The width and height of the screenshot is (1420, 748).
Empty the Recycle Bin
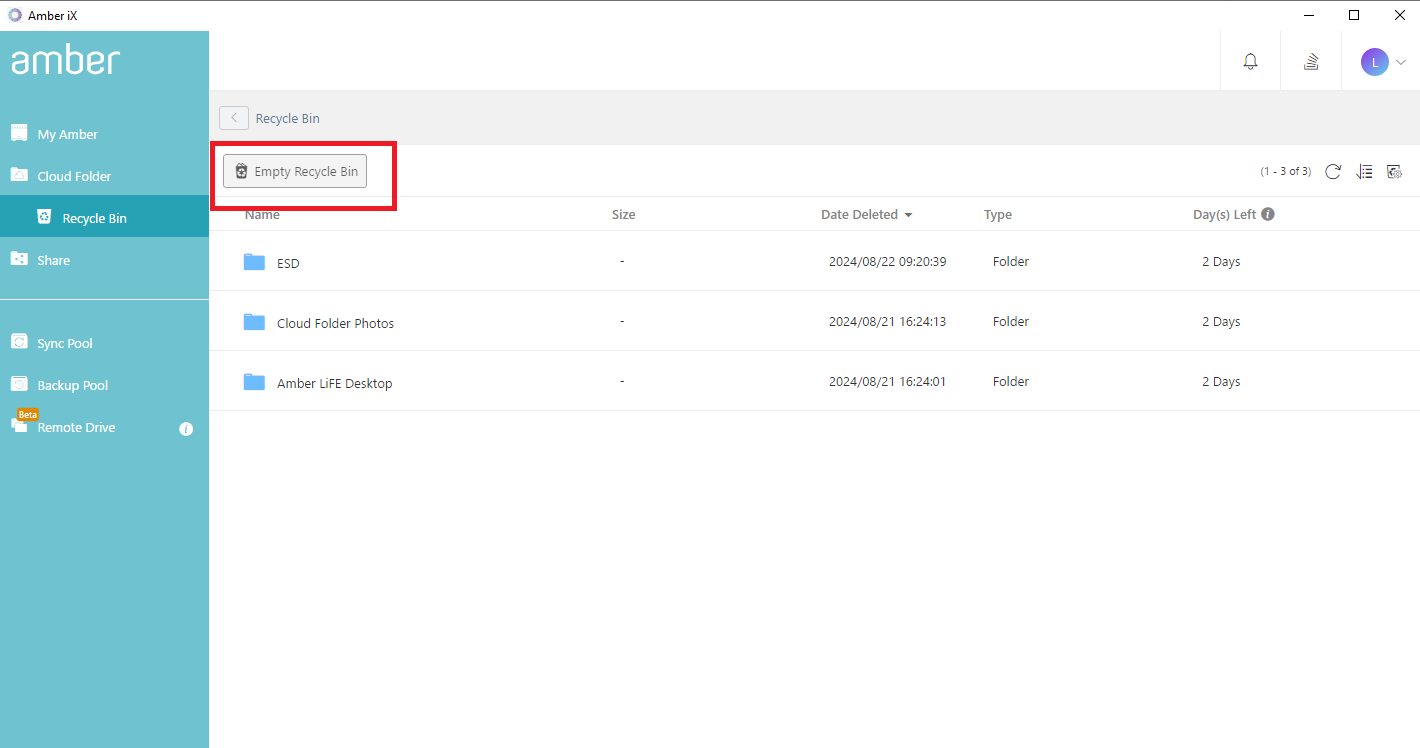pyautogui.click(x=295, y=172)
